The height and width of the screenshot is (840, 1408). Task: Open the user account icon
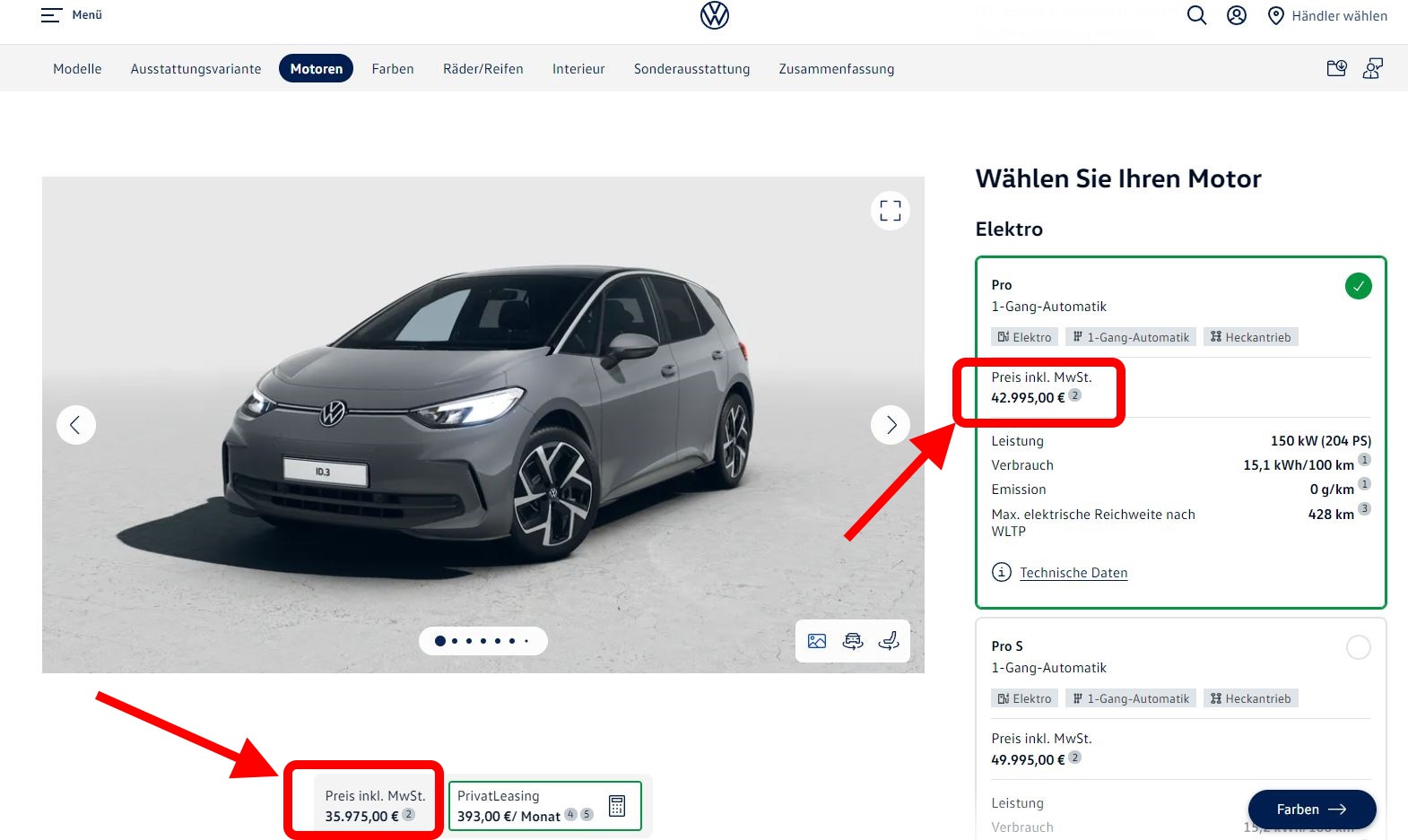[1237, 15]
